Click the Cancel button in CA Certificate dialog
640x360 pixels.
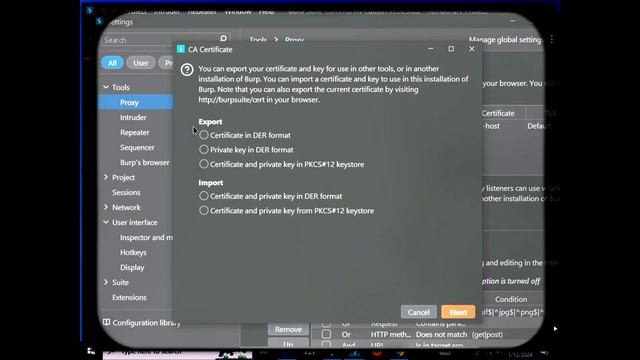tap(418, 312)
